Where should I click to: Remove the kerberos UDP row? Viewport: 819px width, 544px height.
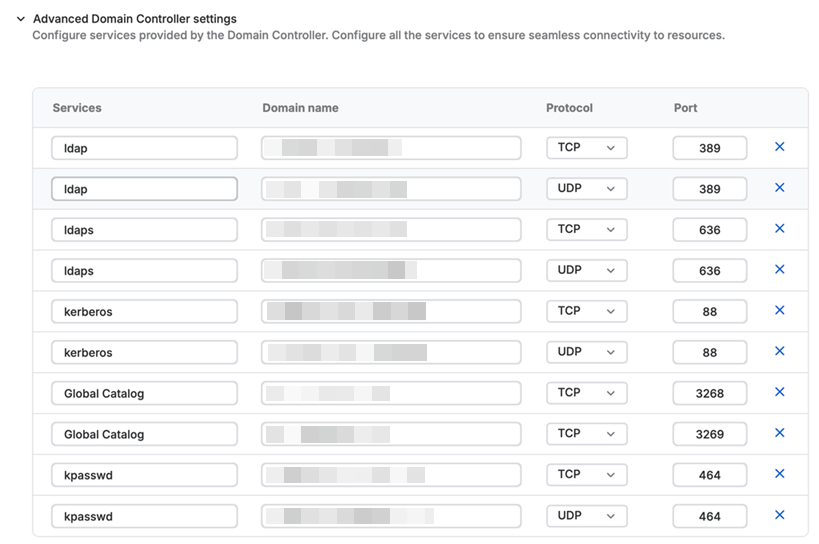[x=779, y=352]
